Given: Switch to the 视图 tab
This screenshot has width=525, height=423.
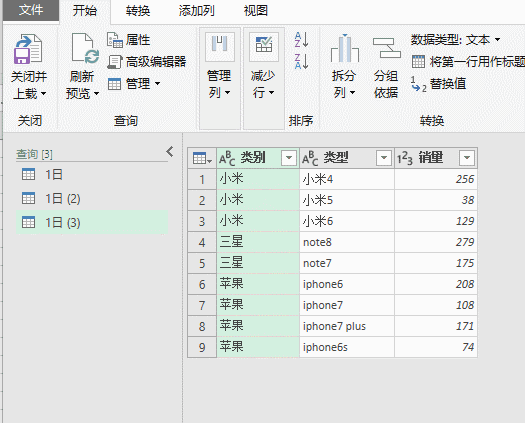Looking at the screenshot, I should coord(256,11).
